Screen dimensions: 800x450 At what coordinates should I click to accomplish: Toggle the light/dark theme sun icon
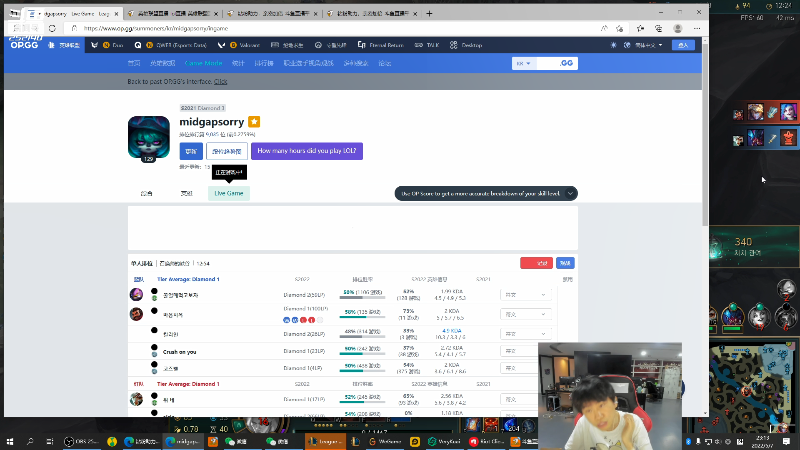point(613,45)
